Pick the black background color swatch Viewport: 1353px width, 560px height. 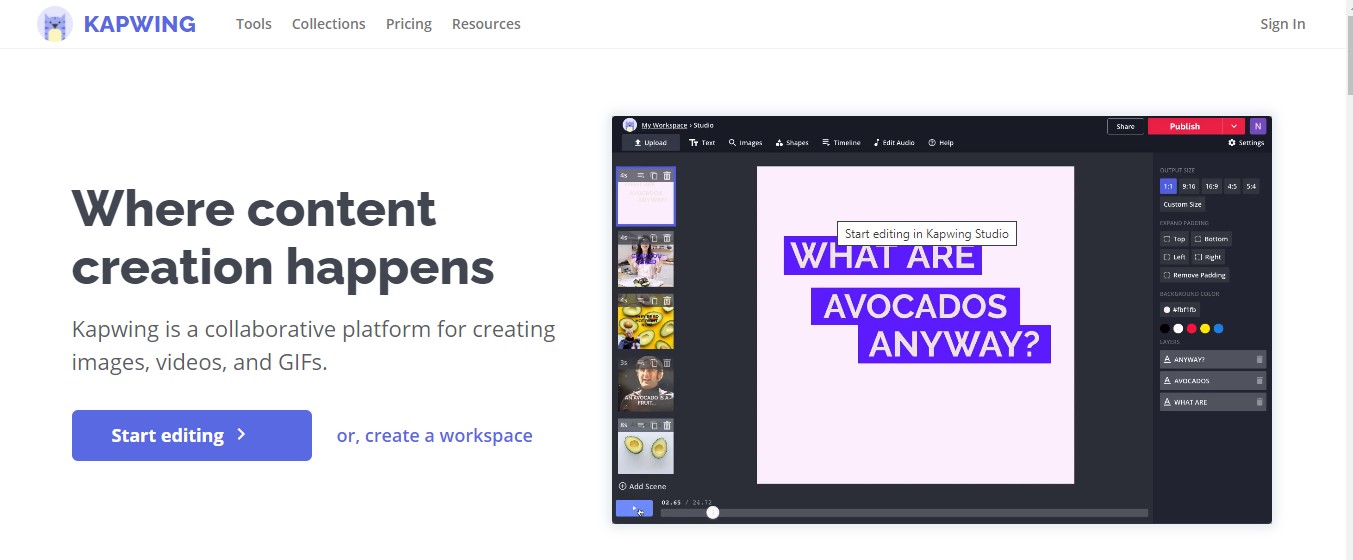1165,328
